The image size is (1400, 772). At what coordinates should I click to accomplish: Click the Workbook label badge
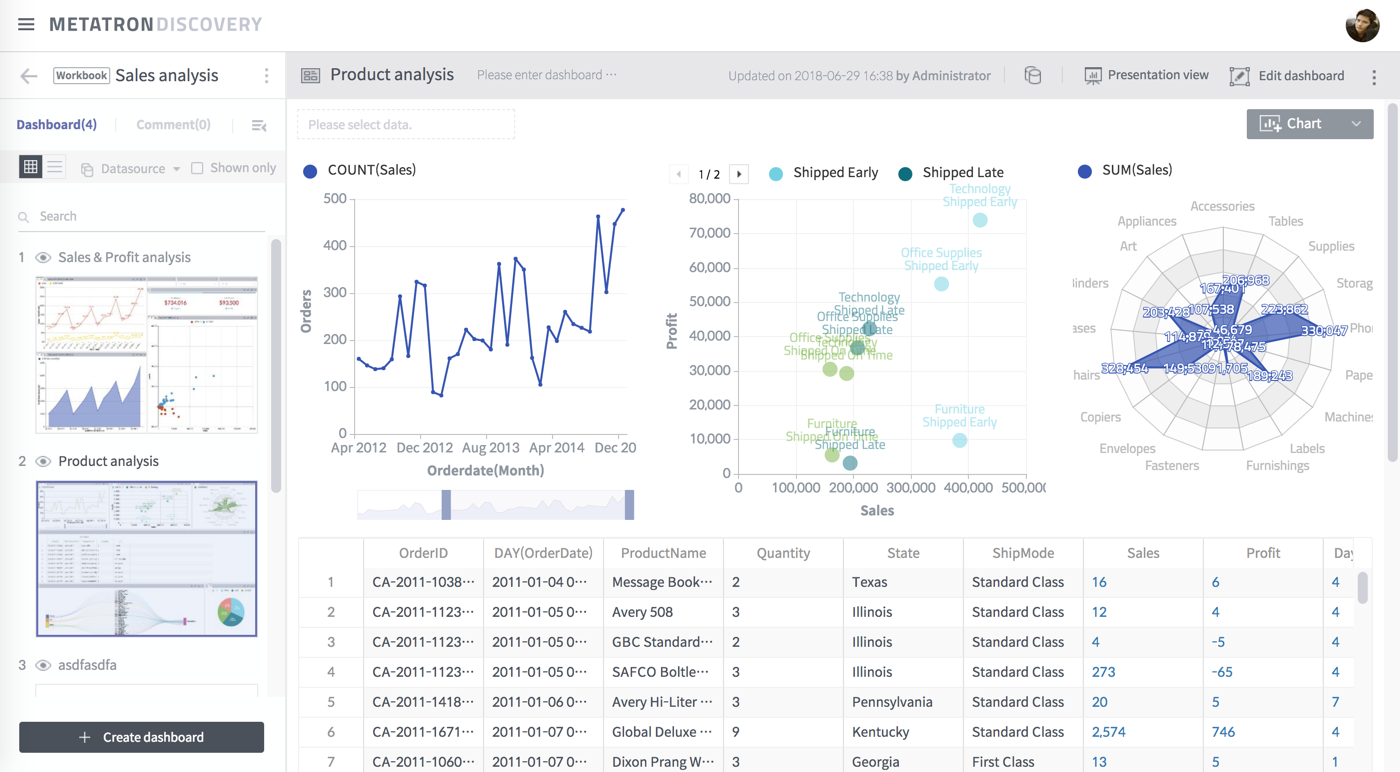pos(81,76)
